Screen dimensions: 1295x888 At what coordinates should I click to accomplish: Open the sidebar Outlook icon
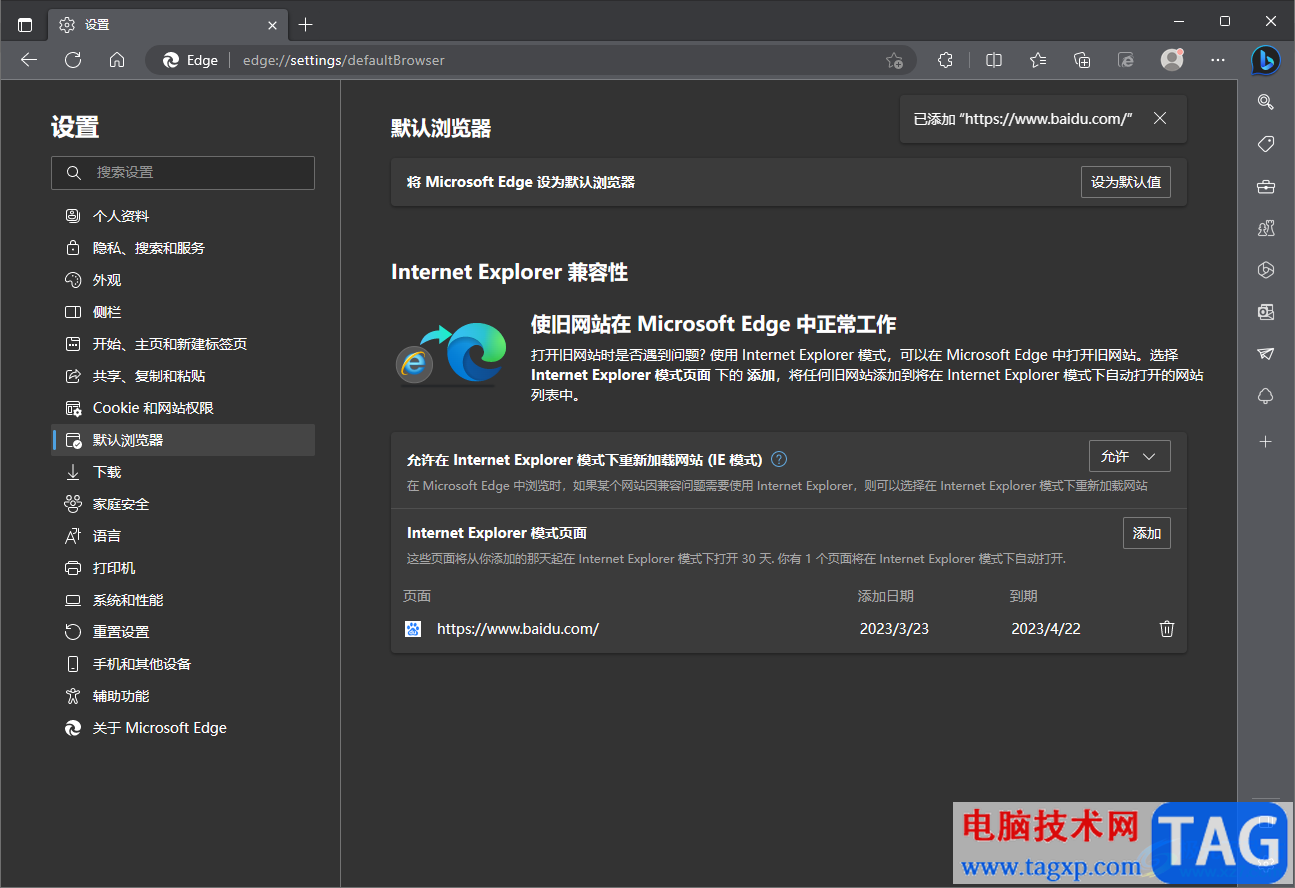click(x=1266, y=312)
